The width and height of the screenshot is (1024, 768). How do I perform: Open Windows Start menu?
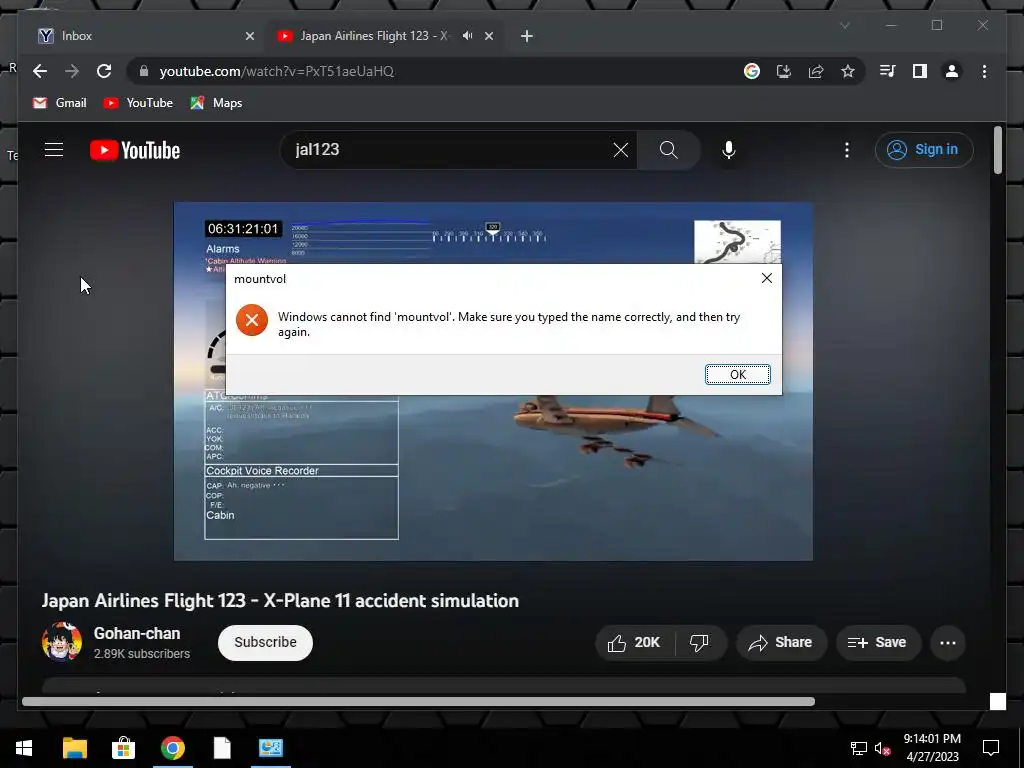(x=24, y=748)
